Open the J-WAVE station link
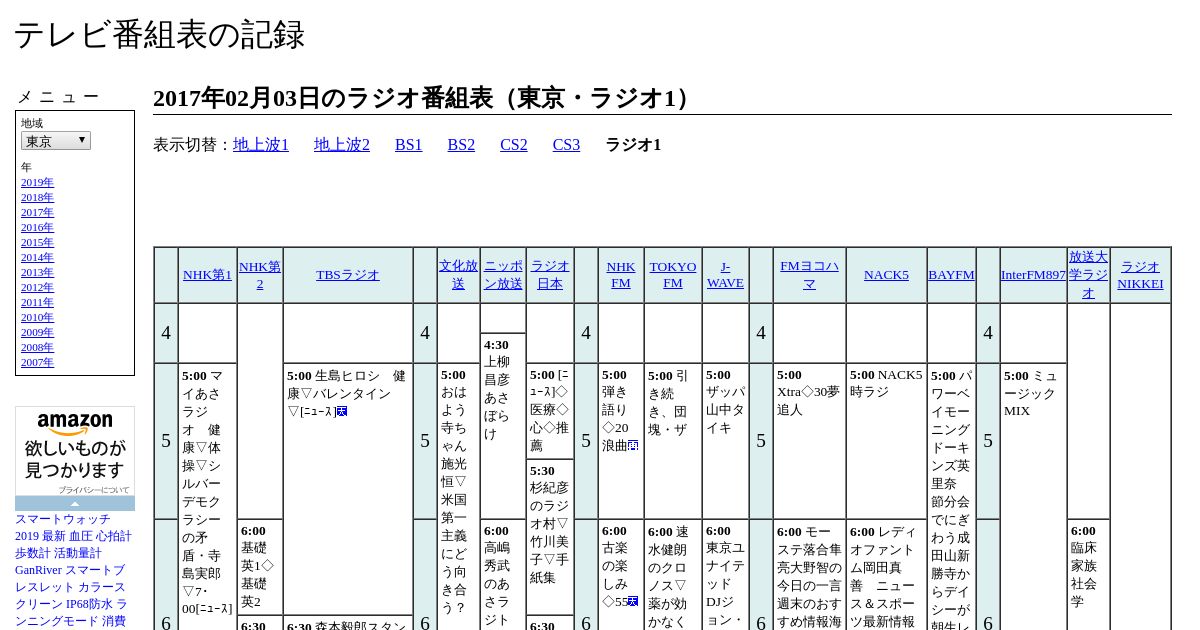 (x=725, y=275)
